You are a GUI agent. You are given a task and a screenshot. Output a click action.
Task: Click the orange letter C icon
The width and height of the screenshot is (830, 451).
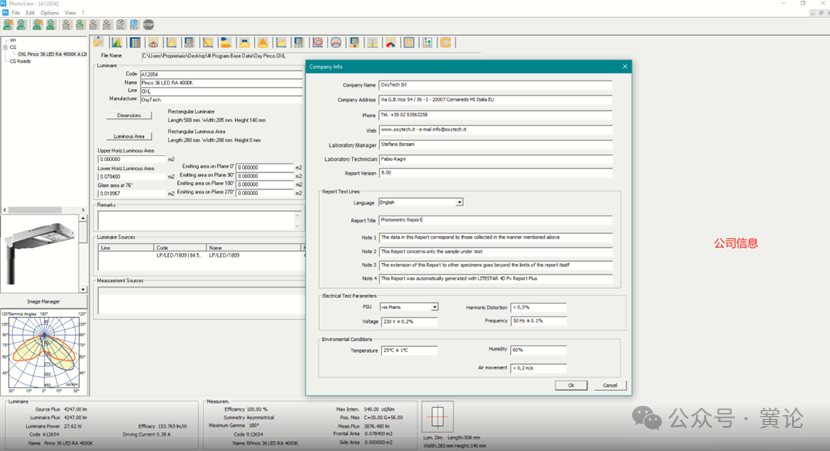point(446,42)
